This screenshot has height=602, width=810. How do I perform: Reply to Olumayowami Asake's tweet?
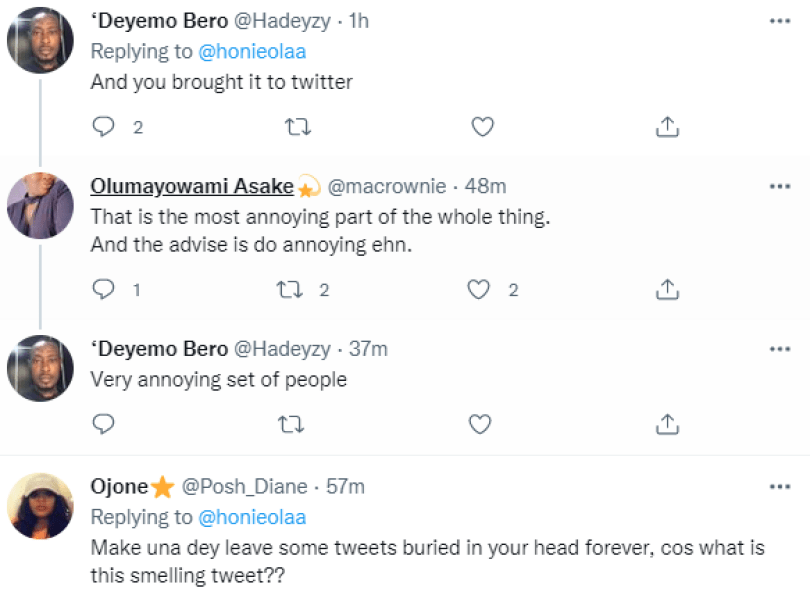click(x=104, y=290)
